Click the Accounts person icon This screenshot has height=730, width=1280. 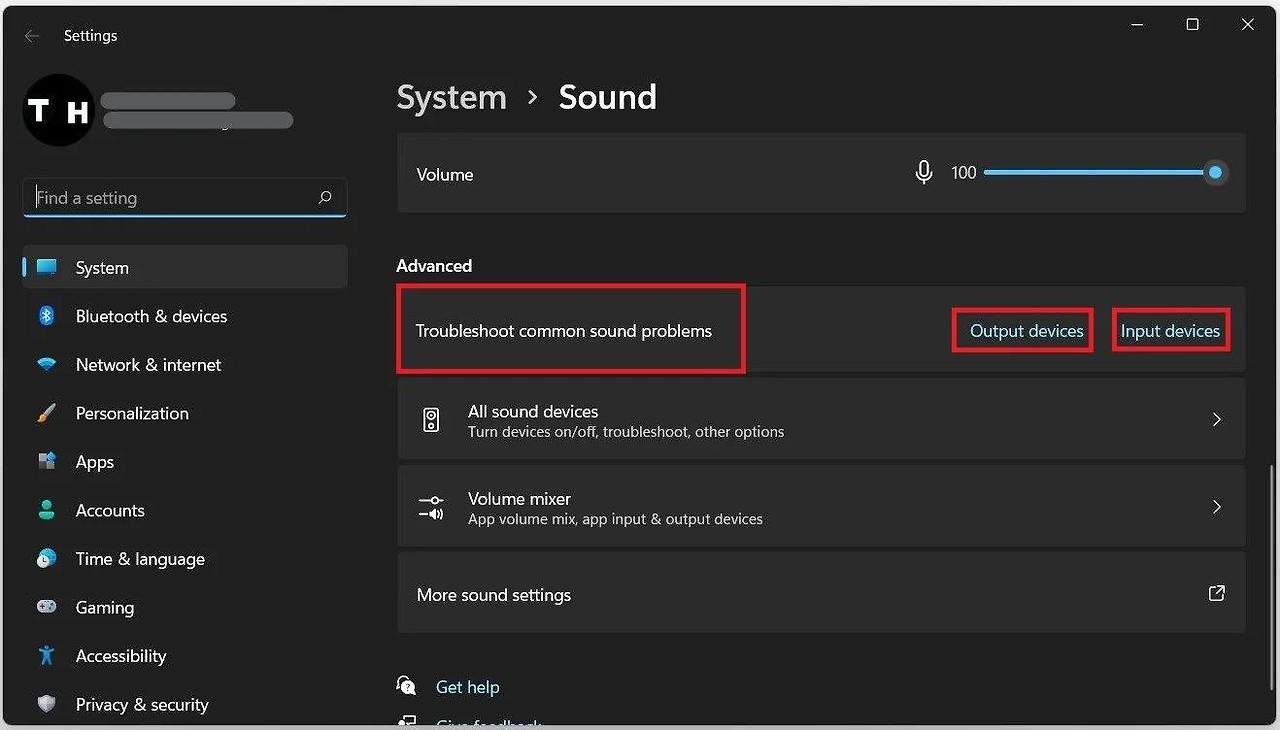(x=47, y=510)
